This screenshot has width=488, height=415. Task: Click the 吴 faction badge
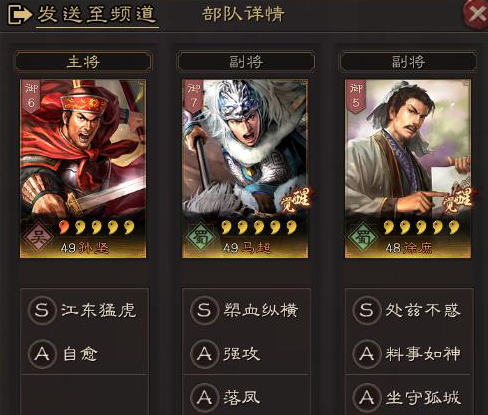(38, 238)
